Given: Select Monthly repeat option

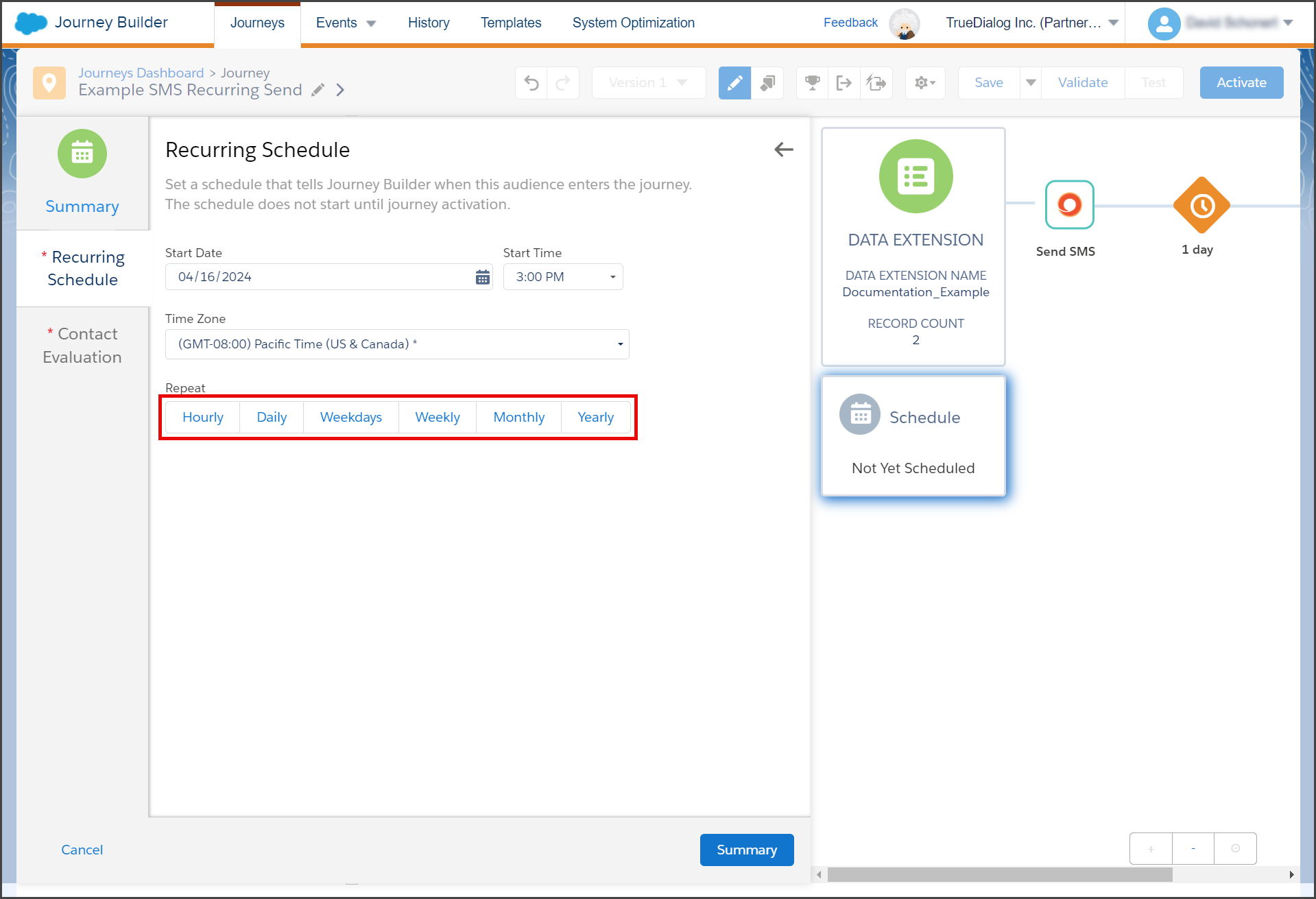Looking at the screenshot, I should [519, 417].
